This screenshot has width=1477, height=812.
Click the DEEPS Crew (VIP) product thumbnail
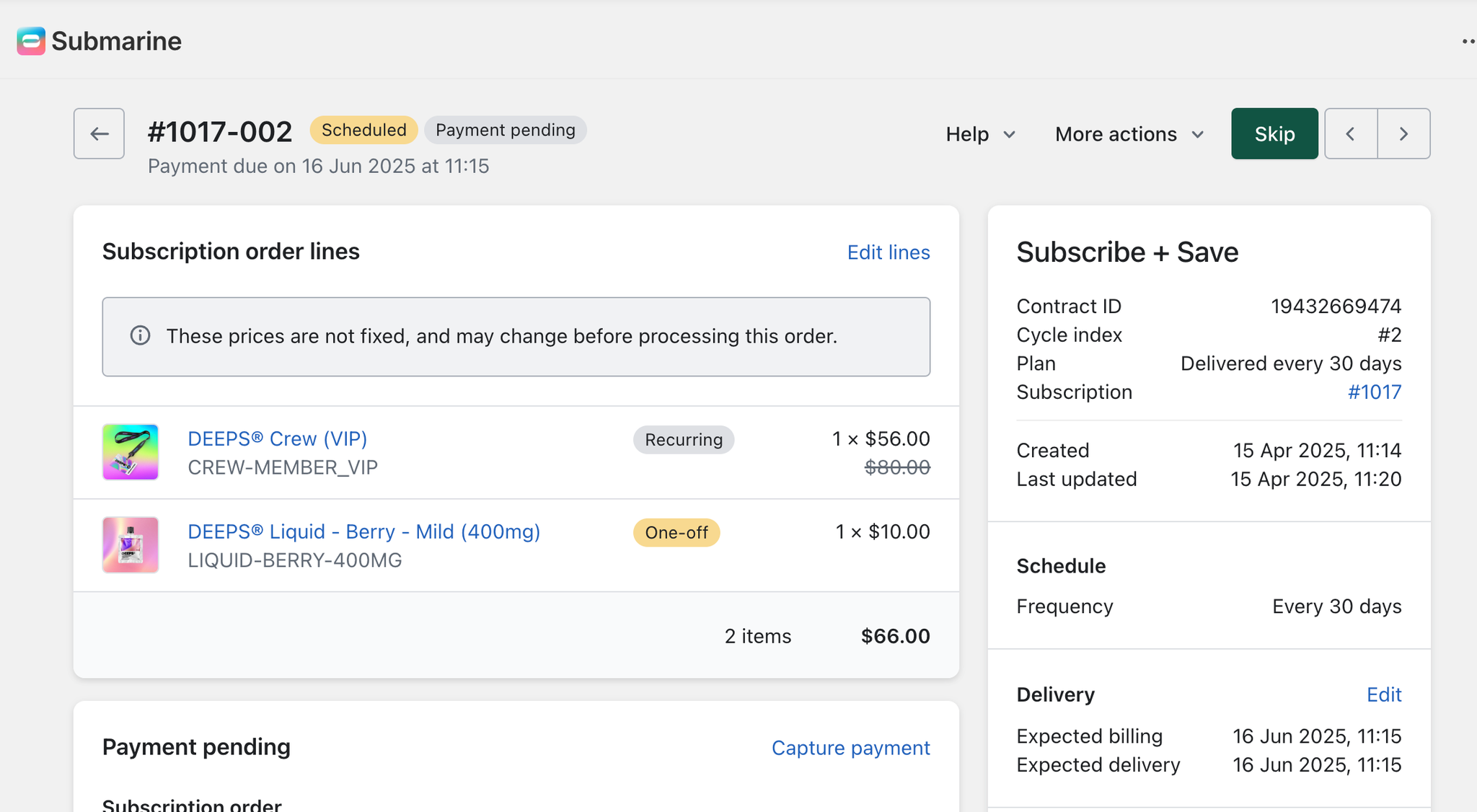pyautogui.click(x=131, y=452)
